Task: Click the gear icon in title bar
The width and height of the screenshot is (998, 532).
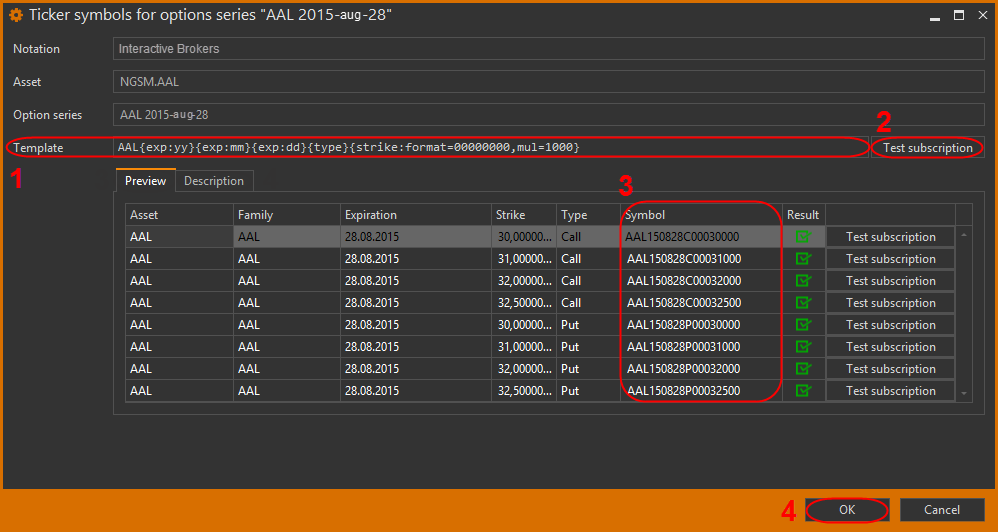Action: [15, 15]
